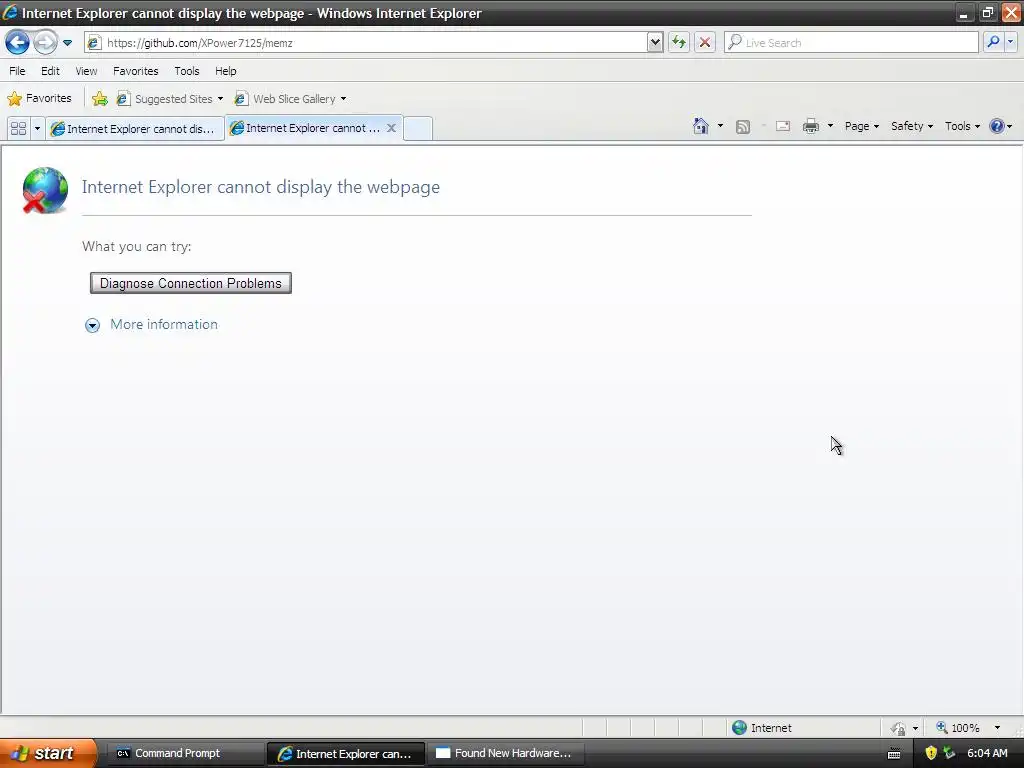Close the active tab with X
Viewport: 1024px width, 768px height.
[391, 128]
